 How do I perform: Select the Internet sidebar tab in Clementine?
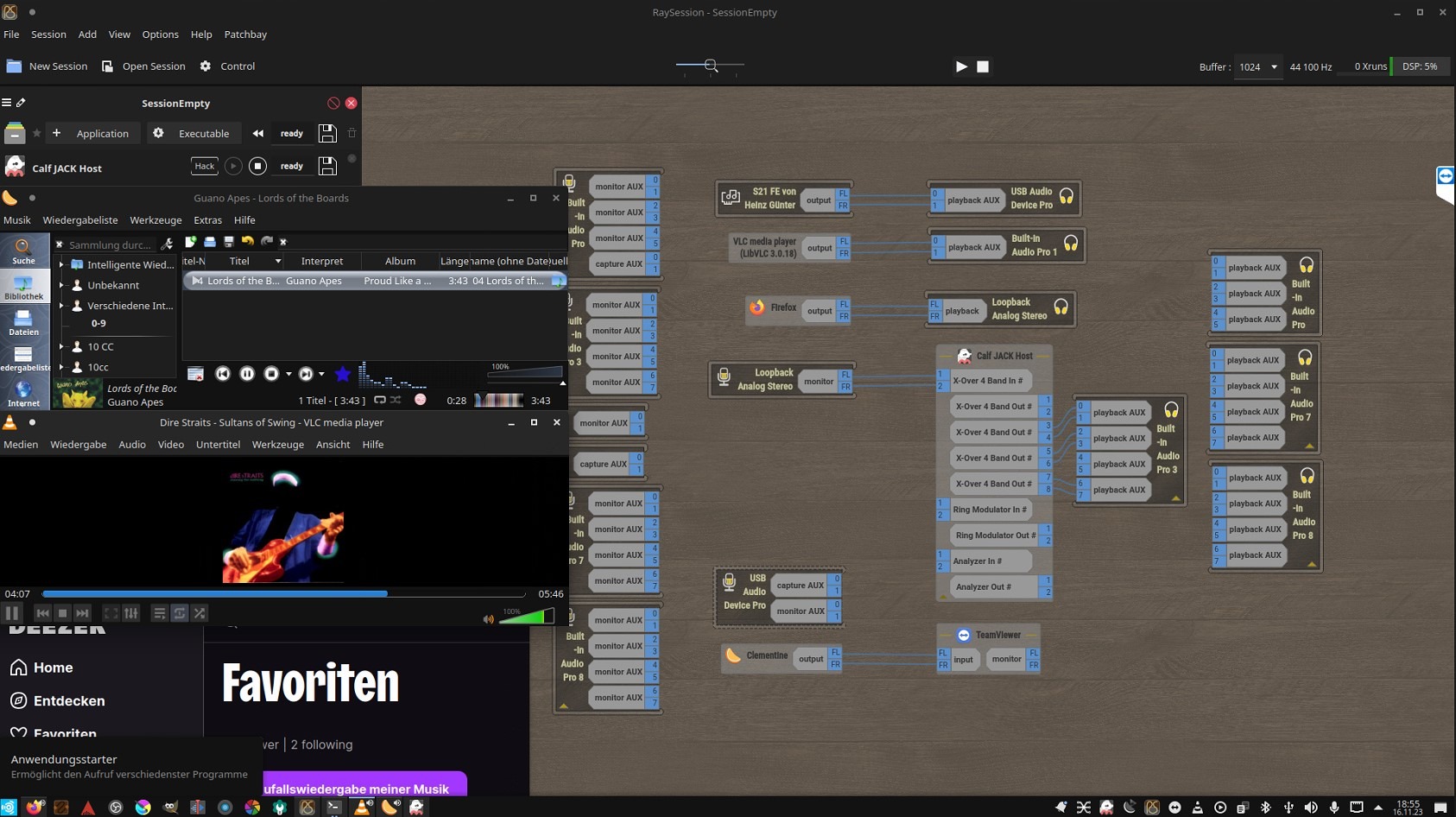(24, 395)
